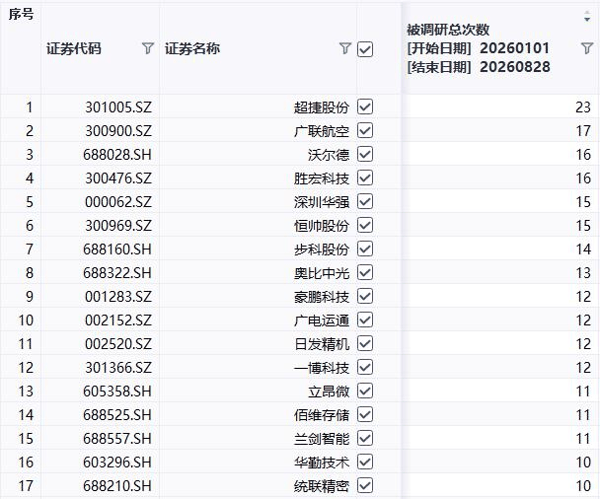The image size is (600, 499).
Task: Uncheck the 深圳华强 row checkbox
Action: [365, 202]
